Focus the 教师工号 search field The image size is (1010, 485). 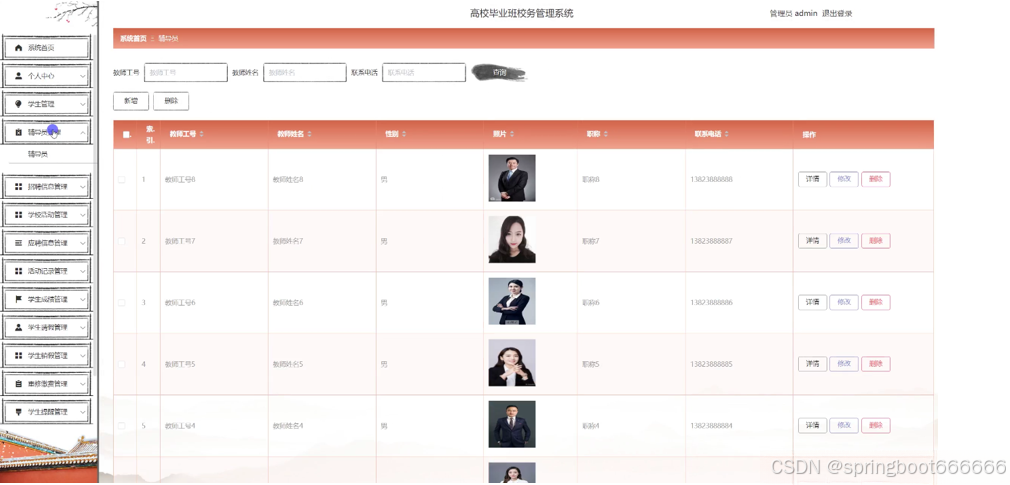pyautogui.click(x=186, y=73)
